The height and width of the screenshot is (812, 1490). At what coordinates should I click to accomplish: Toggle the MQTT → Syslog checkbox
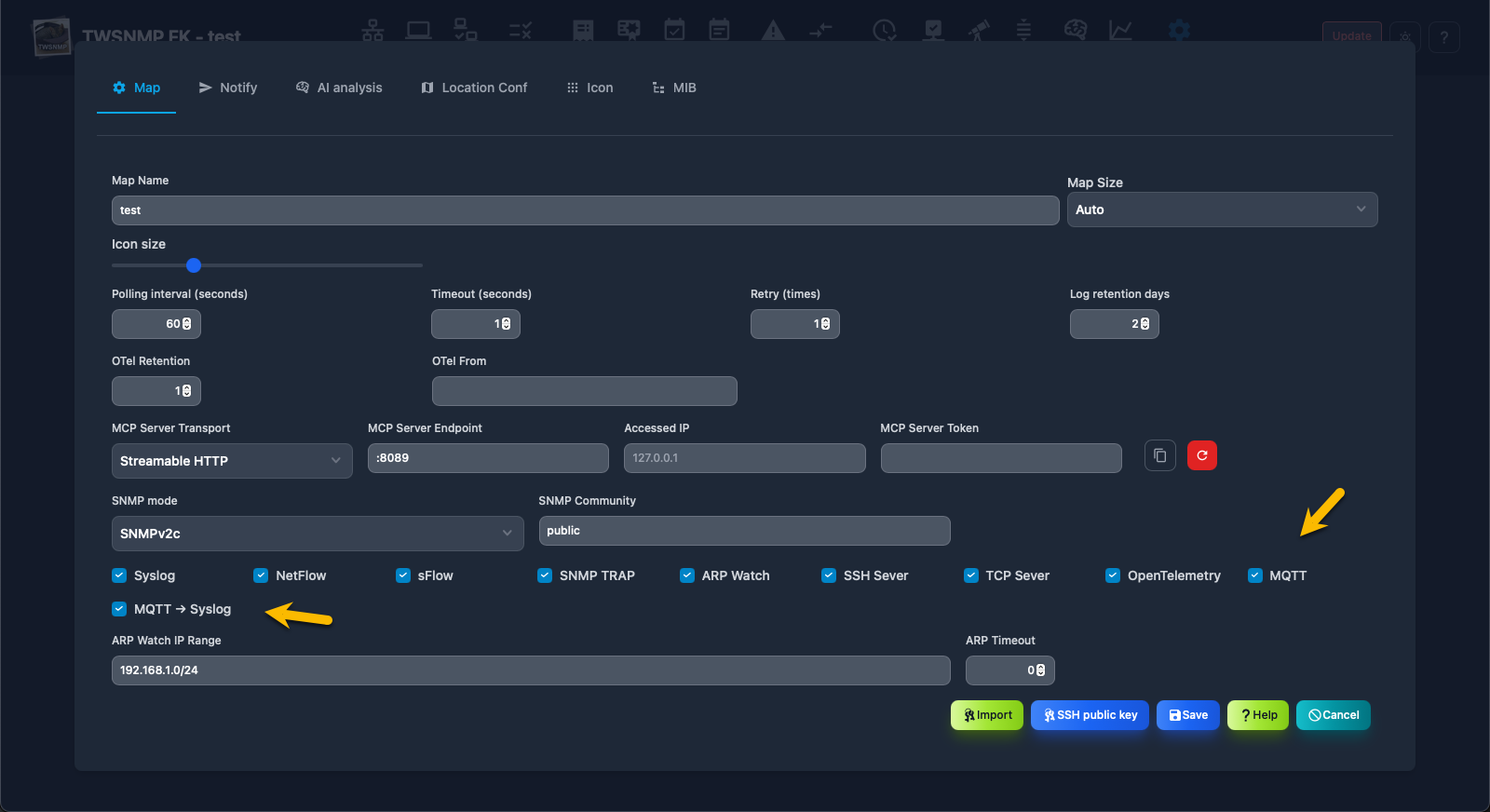click(x=119, y=609)
